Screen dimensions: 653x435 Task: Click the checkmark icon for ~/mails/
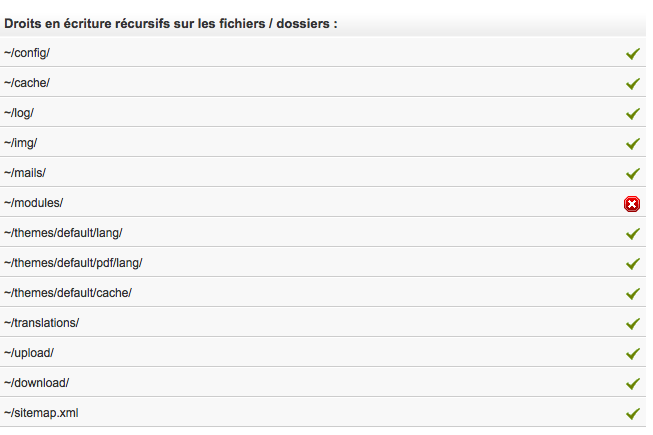point(633,174)
